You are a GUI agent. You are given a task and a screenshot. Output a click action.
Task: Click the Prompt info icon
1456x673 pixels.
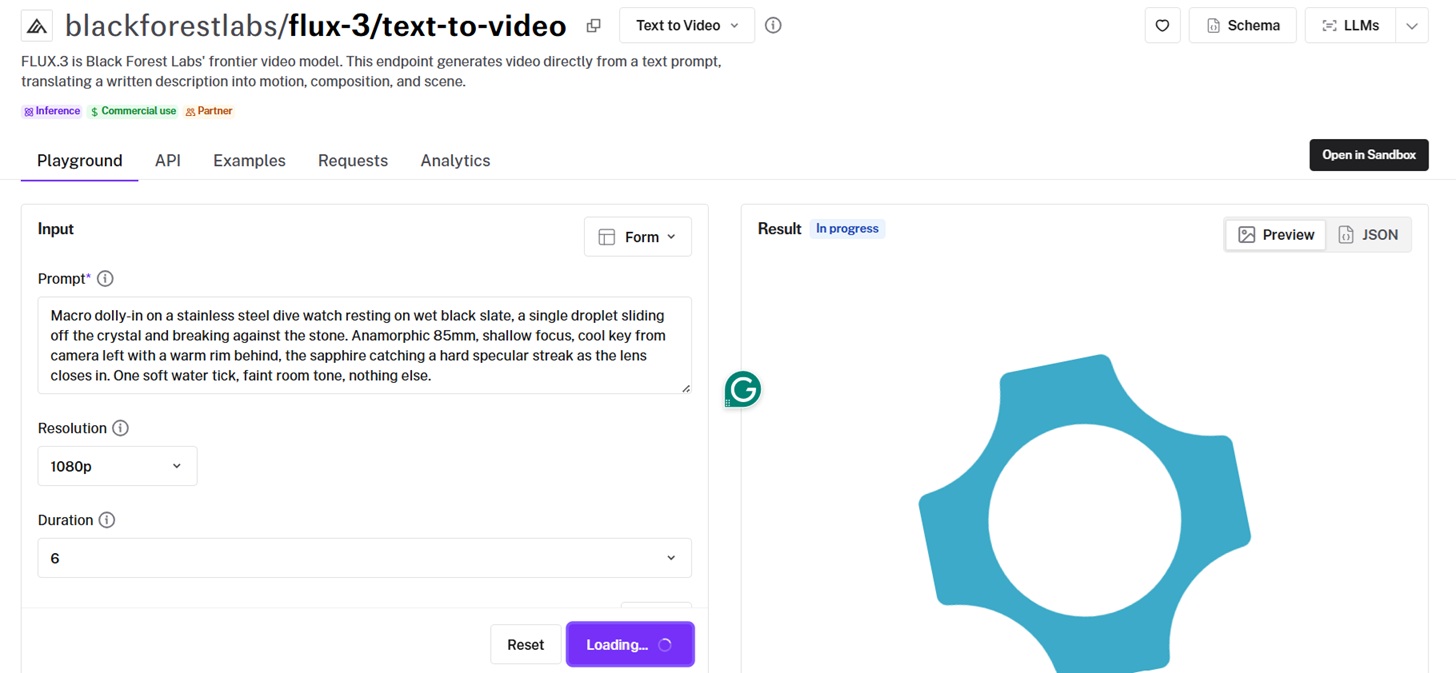(105, 279)
